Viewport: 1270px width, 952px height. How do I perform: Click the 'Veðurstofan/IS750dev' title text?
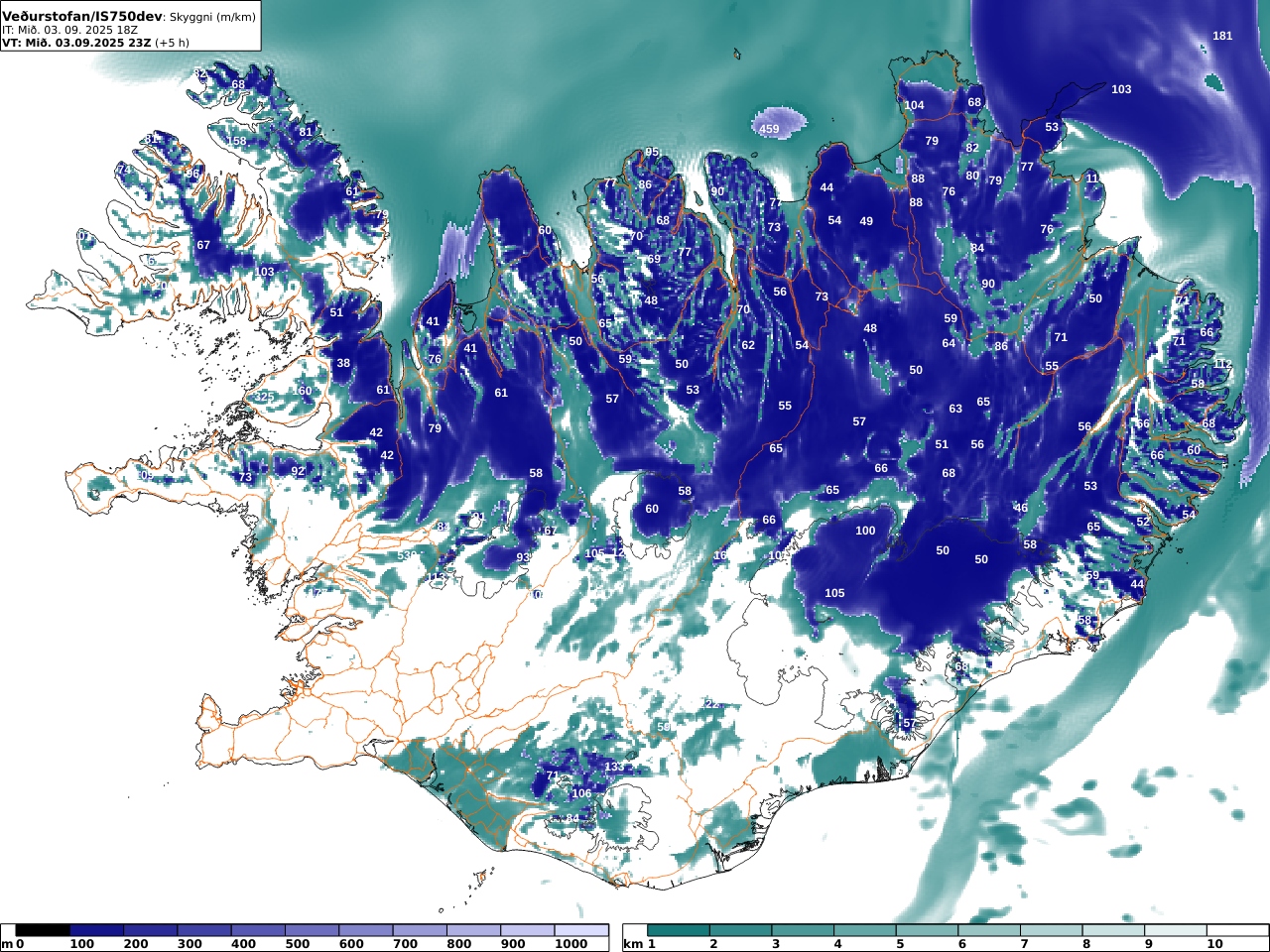click(82, 16)
